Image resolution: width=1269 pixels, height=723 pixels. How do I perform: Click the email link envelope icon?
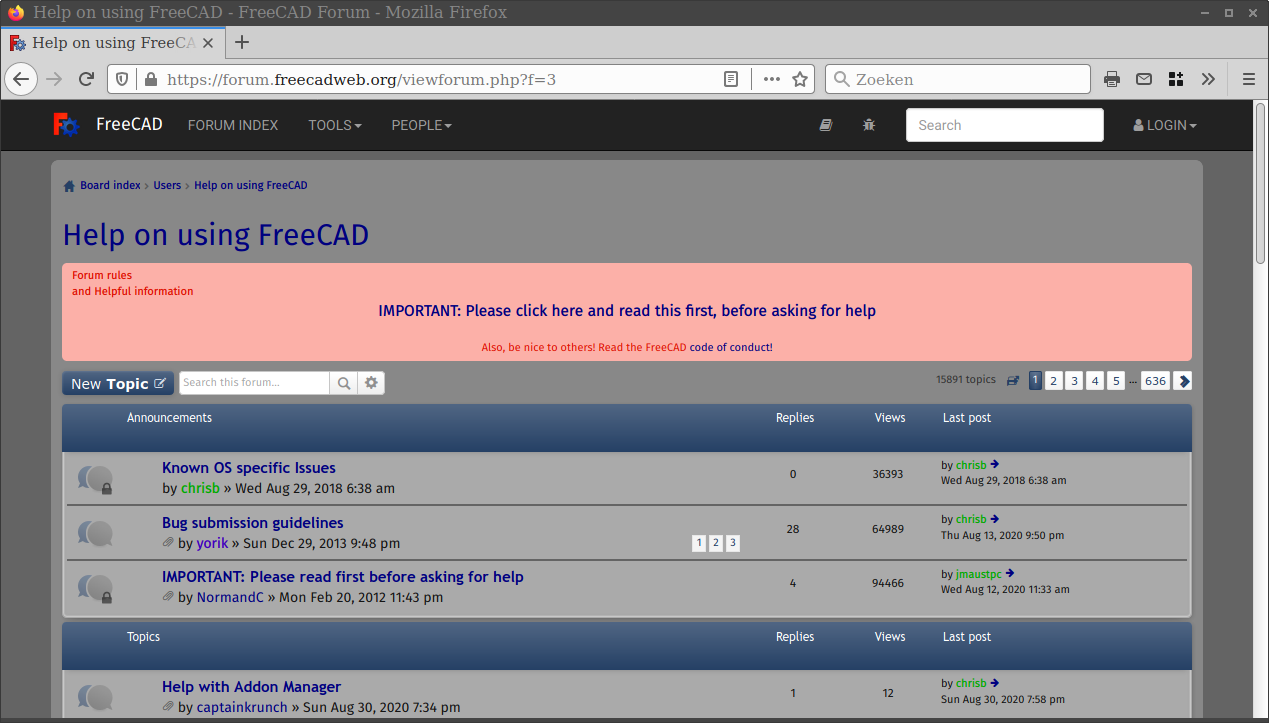point(1144,79)
